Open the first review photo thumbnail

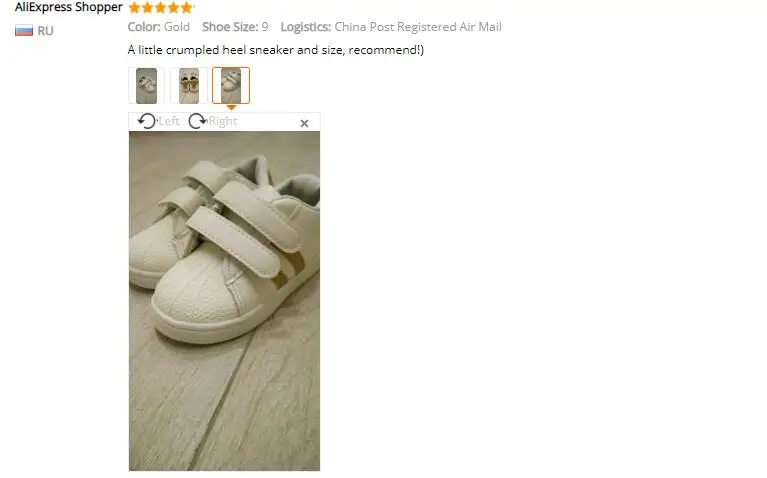click(146, 86)
